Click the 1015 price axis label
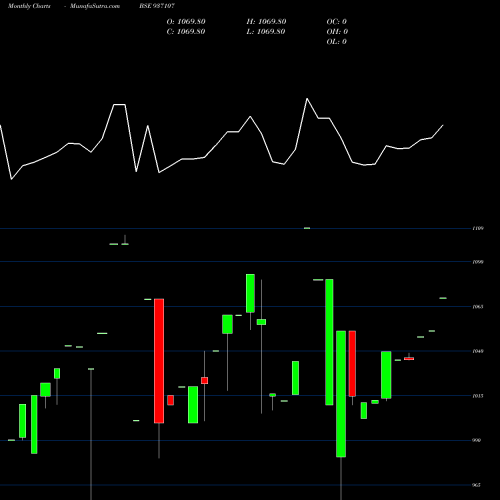Image resolution: width=500 pixels, height=500 pixels. tap(478, 396)
